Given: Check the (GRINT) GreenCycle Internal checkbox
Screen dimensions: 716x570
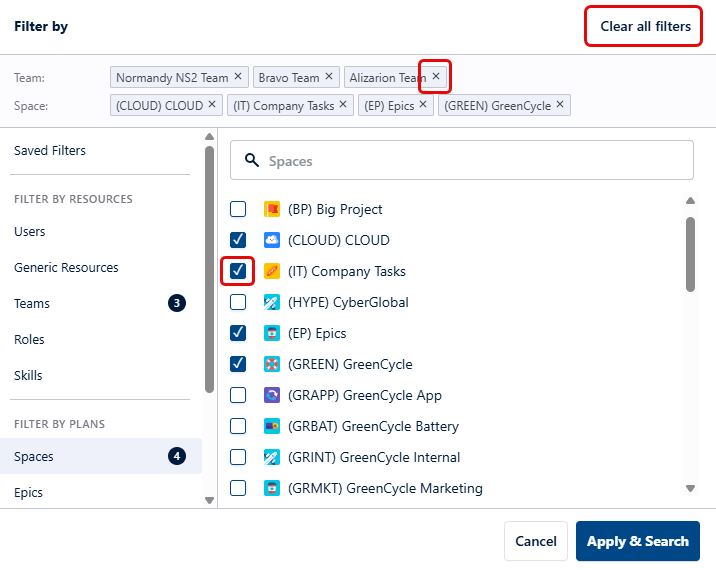Looking at the screenshot, I should click(x=238, y=457).
